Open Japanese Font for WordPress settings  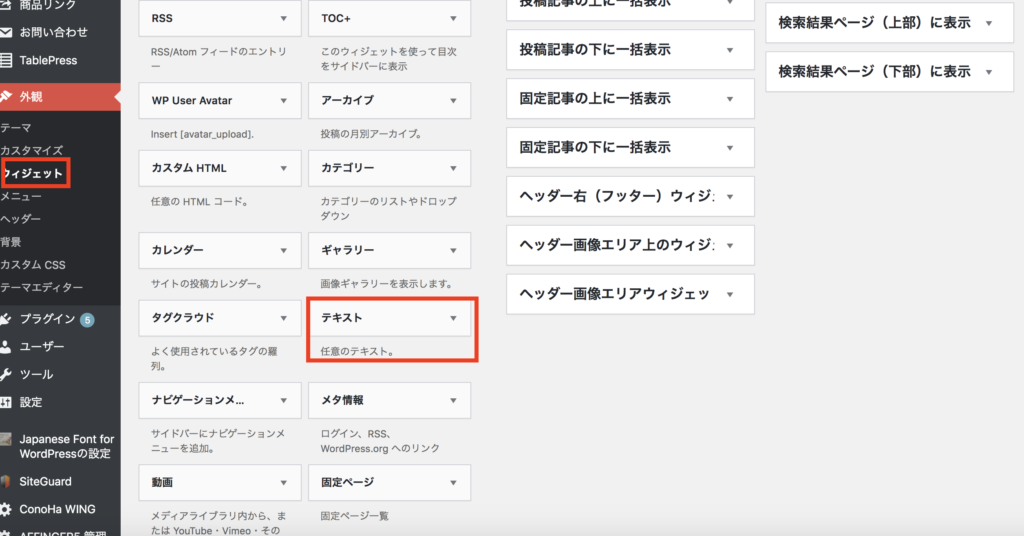(66, 446)
